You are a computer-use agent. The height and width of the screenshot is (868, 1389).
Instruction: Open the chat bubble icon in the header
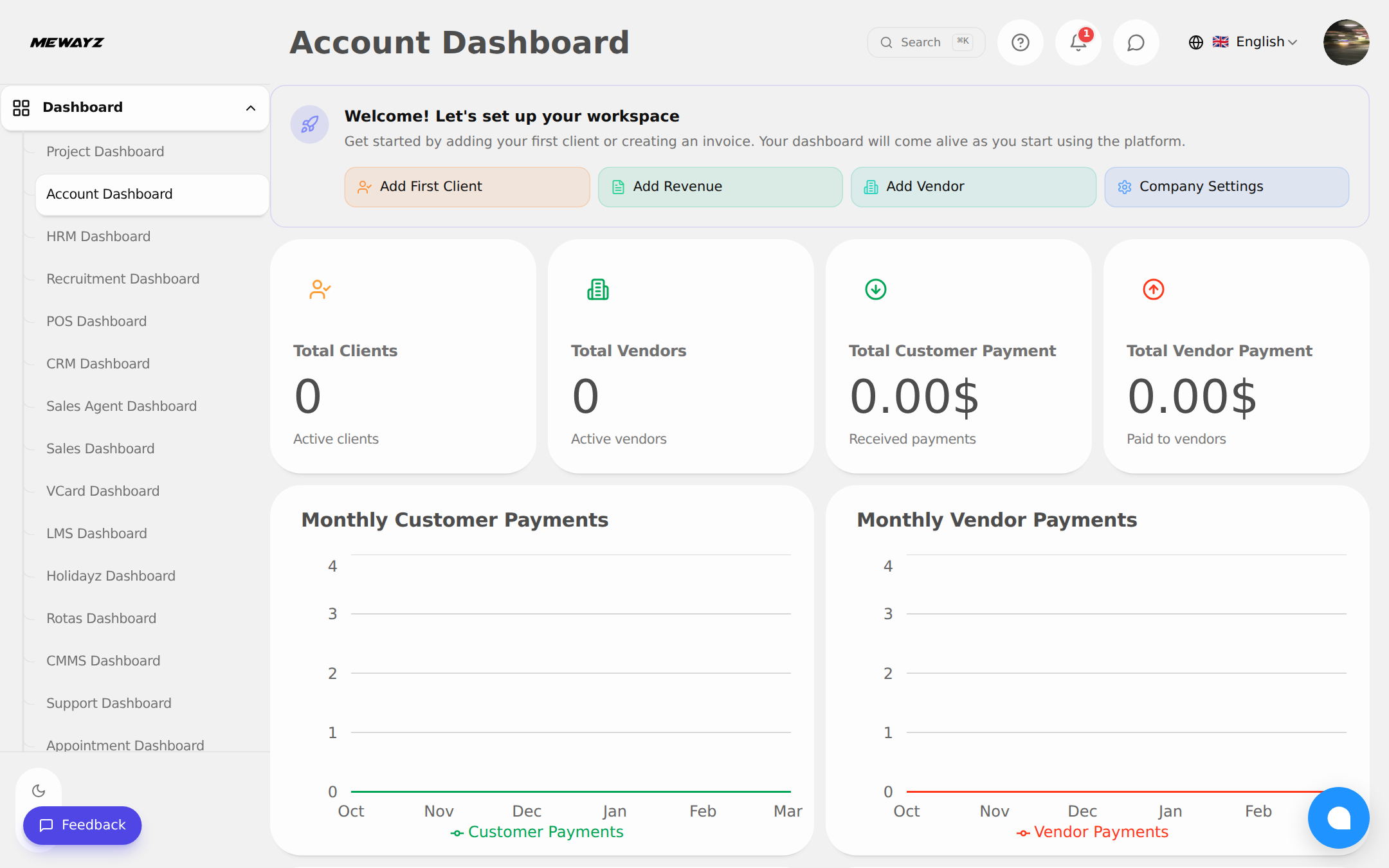pos(1135,42)
